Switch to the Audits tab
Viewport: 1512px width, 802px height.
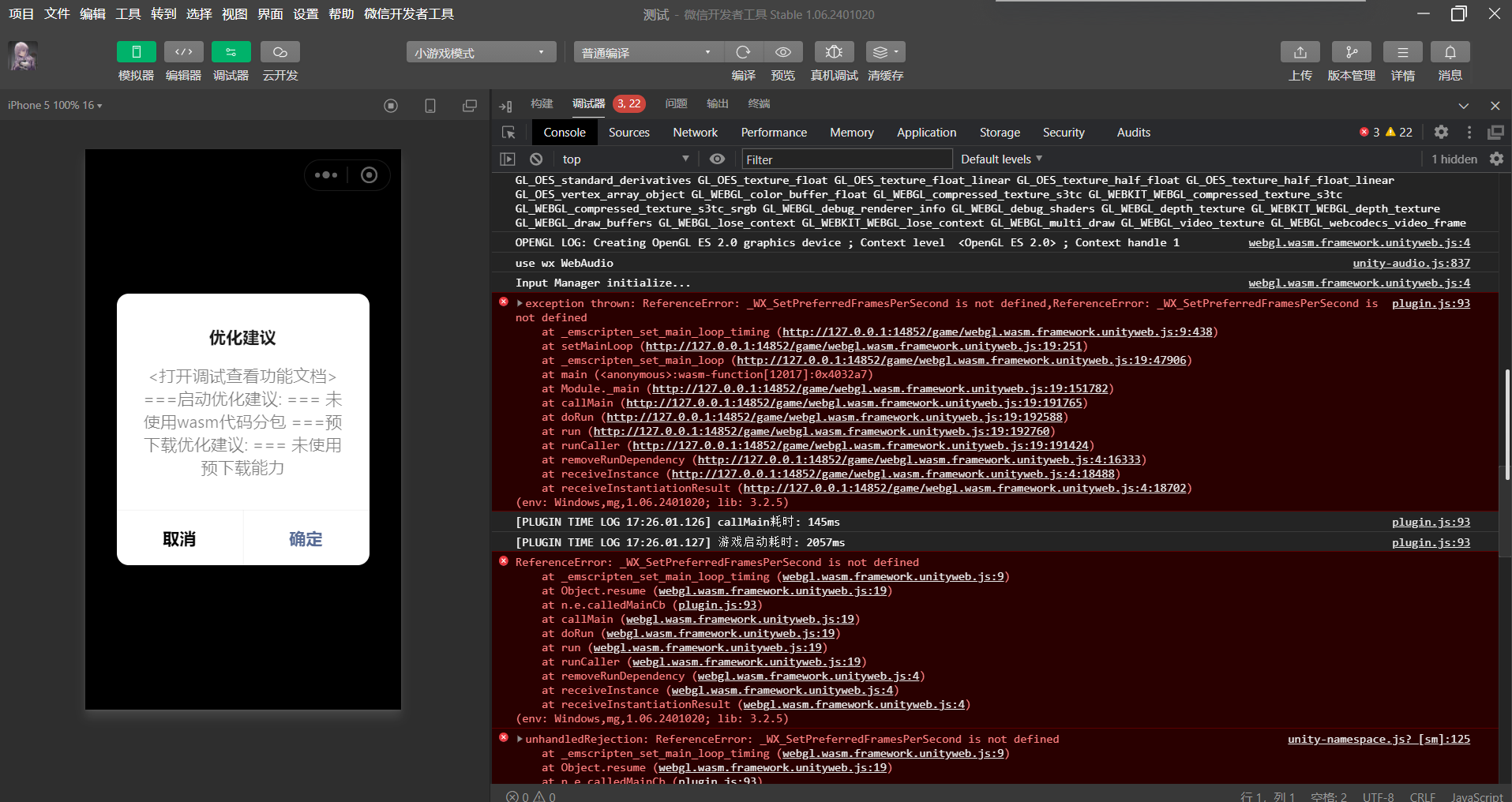[1134, 133]
